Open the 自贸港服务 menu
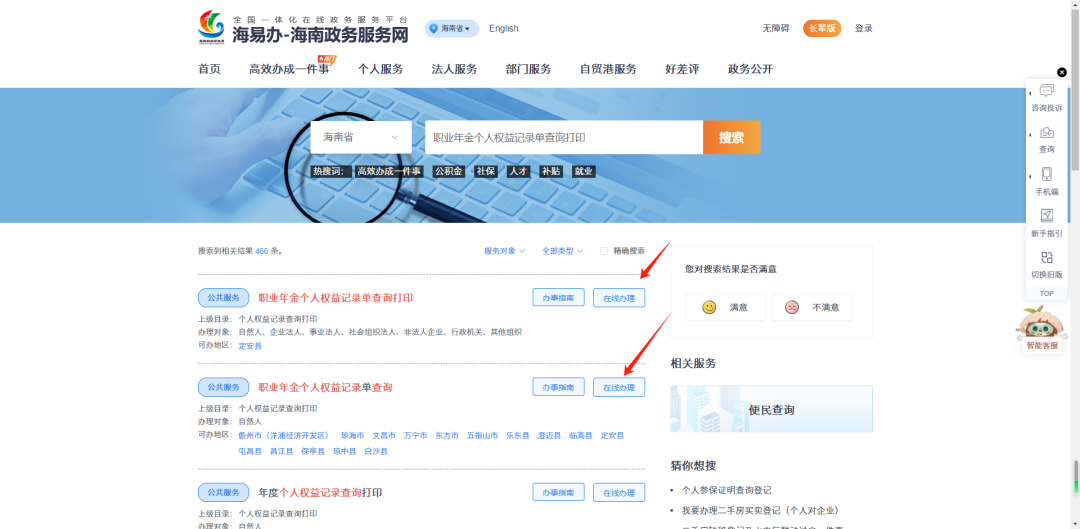Viewport: 1080px width, 529px height. [x=608, y=69]
